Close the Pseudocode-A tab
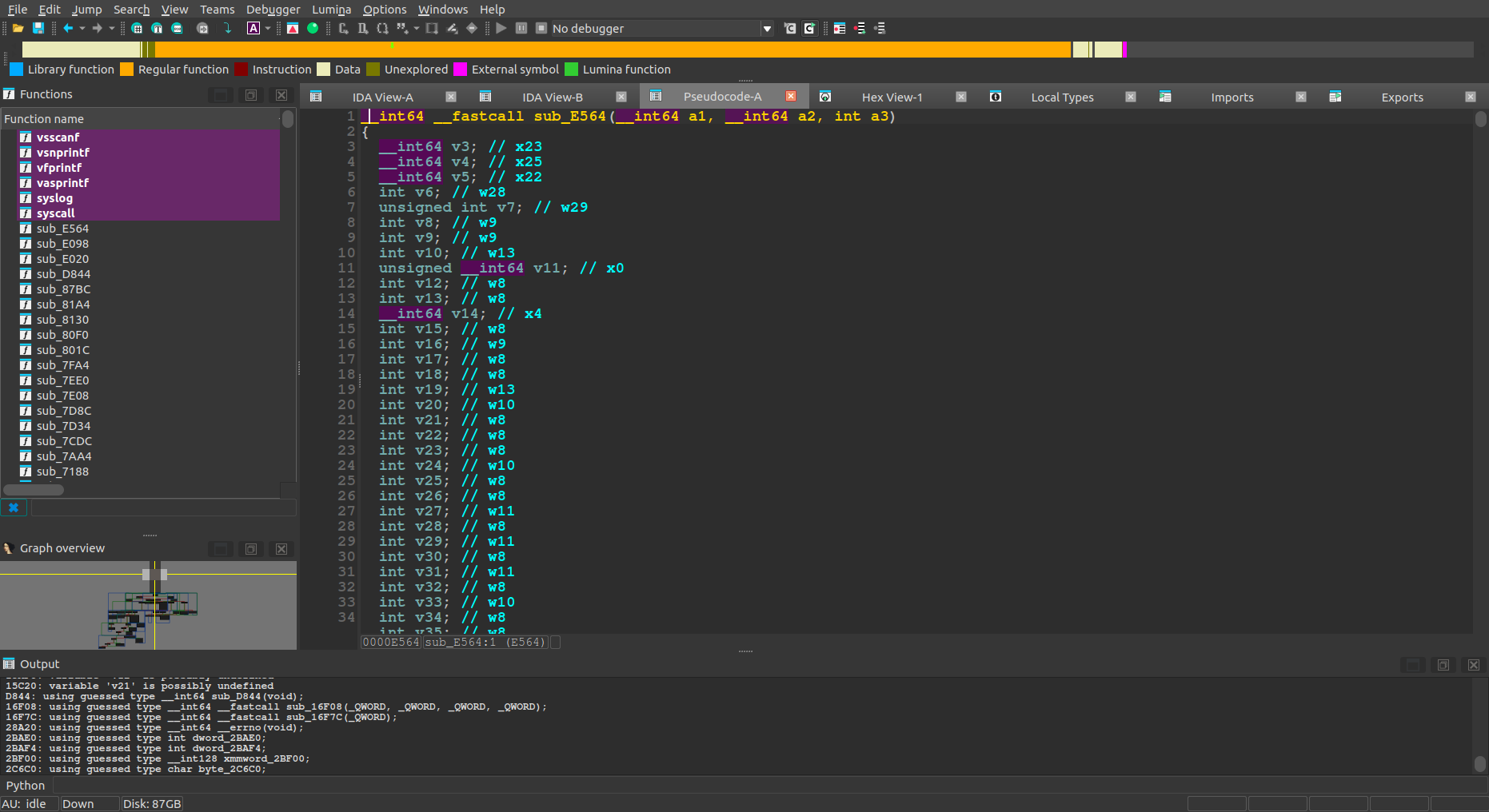The image size is (1489, 812). coord(790,97)
